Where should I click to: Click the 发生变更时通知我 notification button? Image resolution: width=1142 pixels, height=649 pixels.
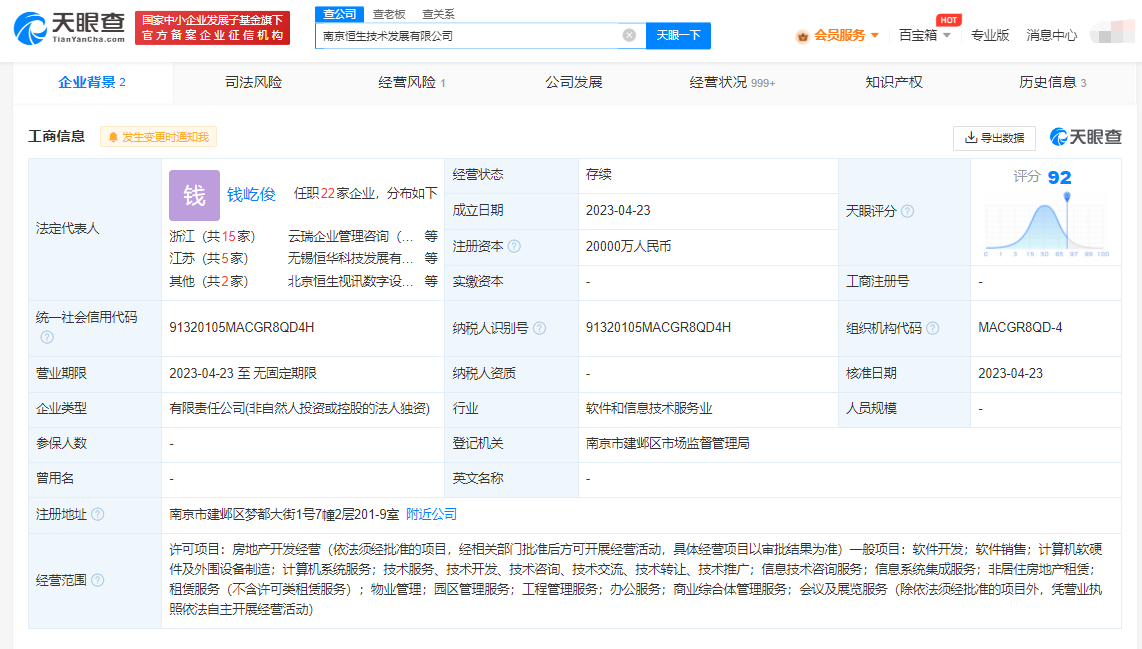[x=158, y=137]
